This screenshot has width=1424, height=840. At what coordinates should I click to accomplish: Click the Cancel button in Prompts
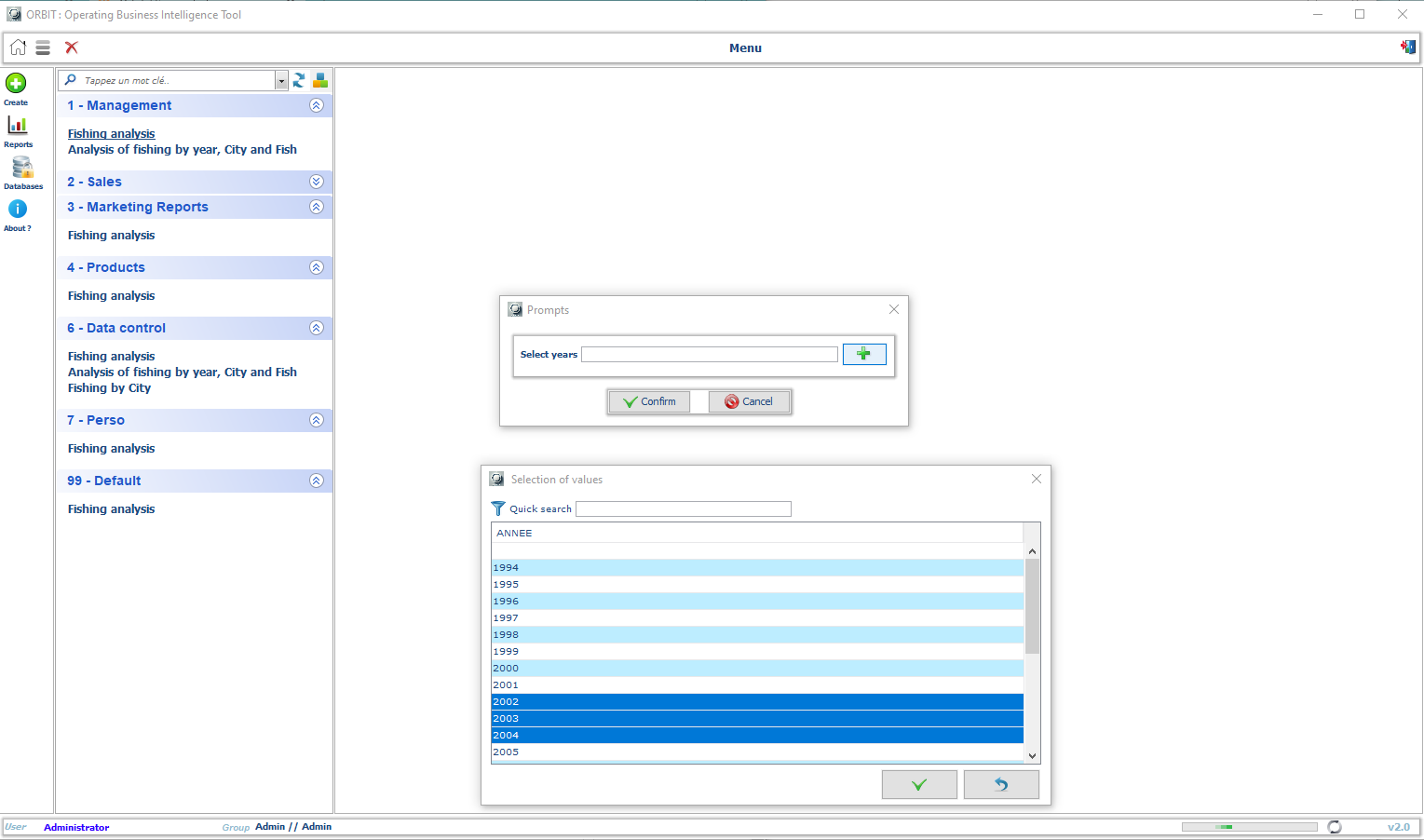pyautogui.click(x=749, y=401)
